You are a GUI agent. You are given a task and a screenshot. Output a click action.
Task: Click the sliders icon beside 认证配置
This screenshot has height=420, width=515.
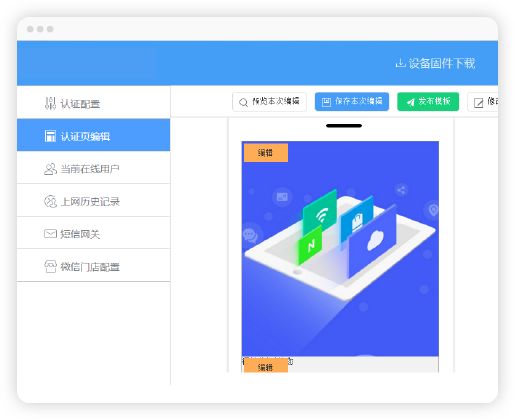coord(50,103)
